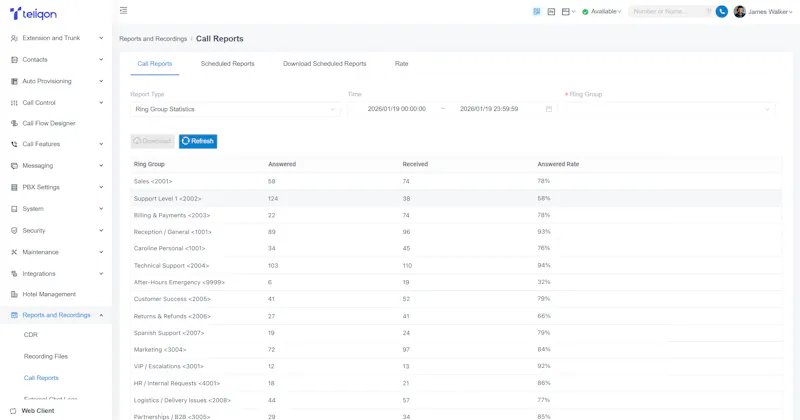Click the System sidebar icon
This screenshot has height=420, width=800.
coord(14,209)
